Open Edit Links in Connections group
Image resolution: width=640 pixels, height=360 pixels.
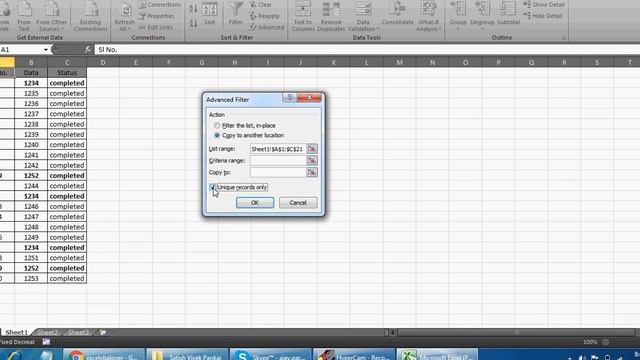pyautogui.click(x=156, y=27)
